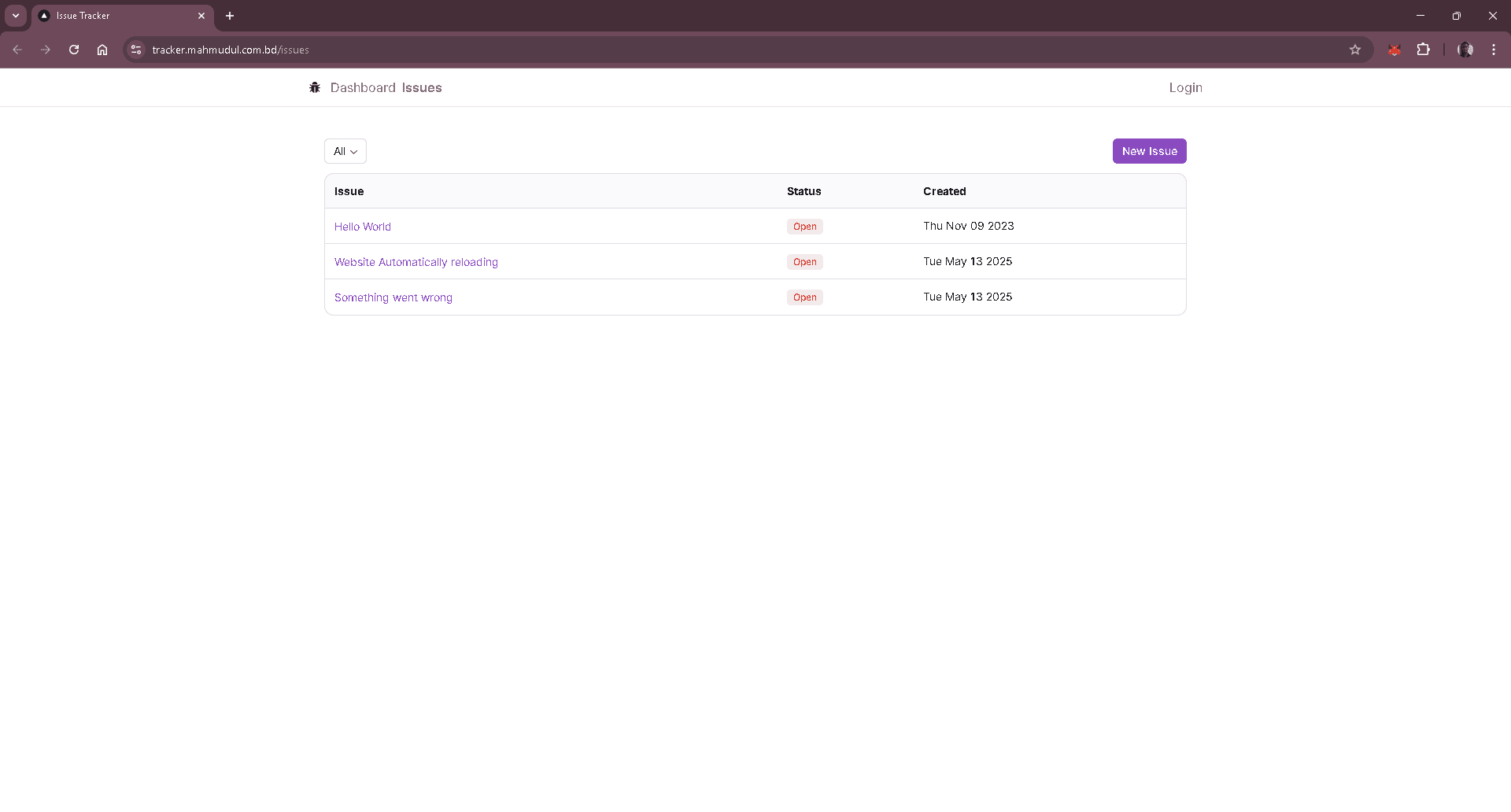
Task: Open the browser home page icon
Action: pos(102,50)
